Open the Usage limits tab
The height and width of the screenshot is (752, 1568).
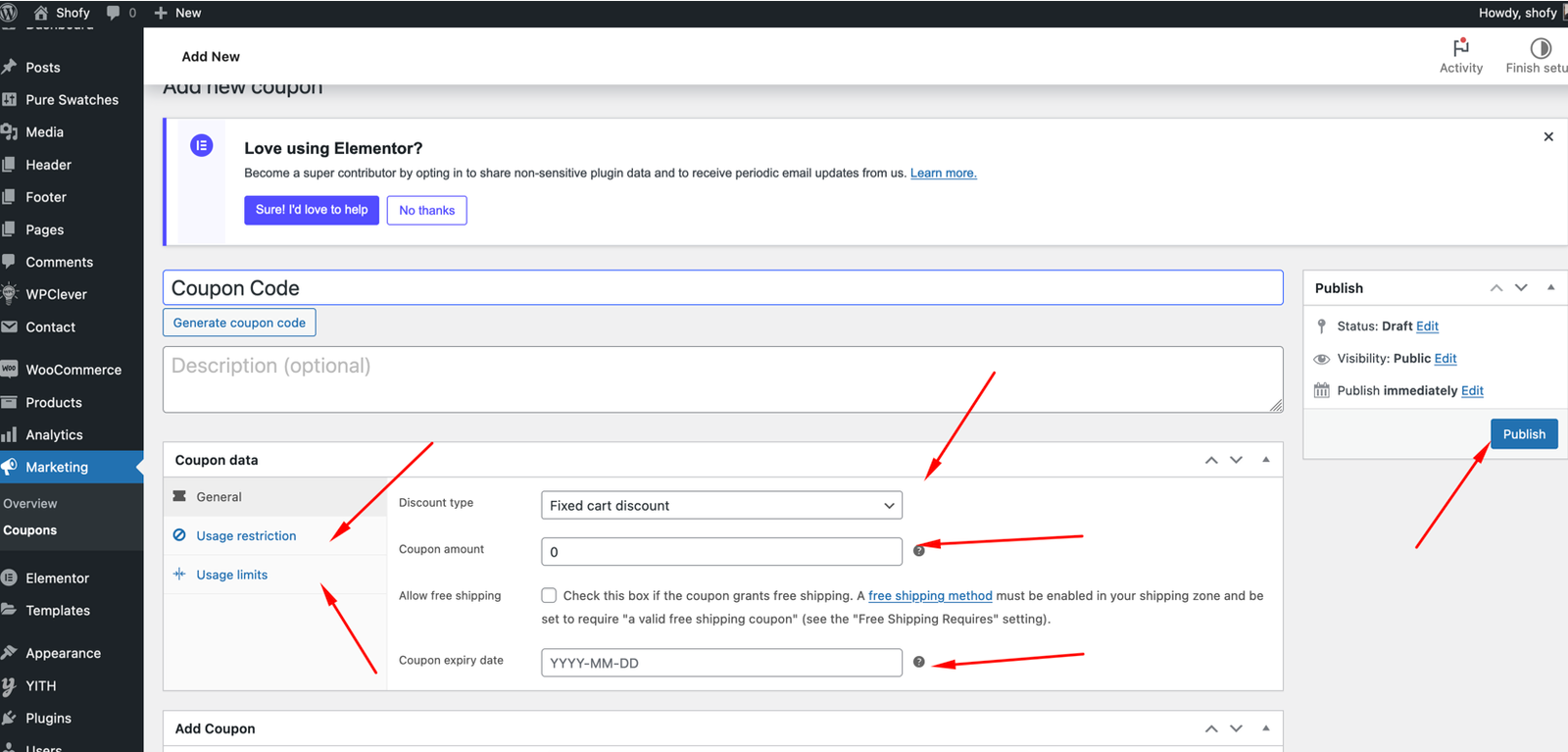231,575
